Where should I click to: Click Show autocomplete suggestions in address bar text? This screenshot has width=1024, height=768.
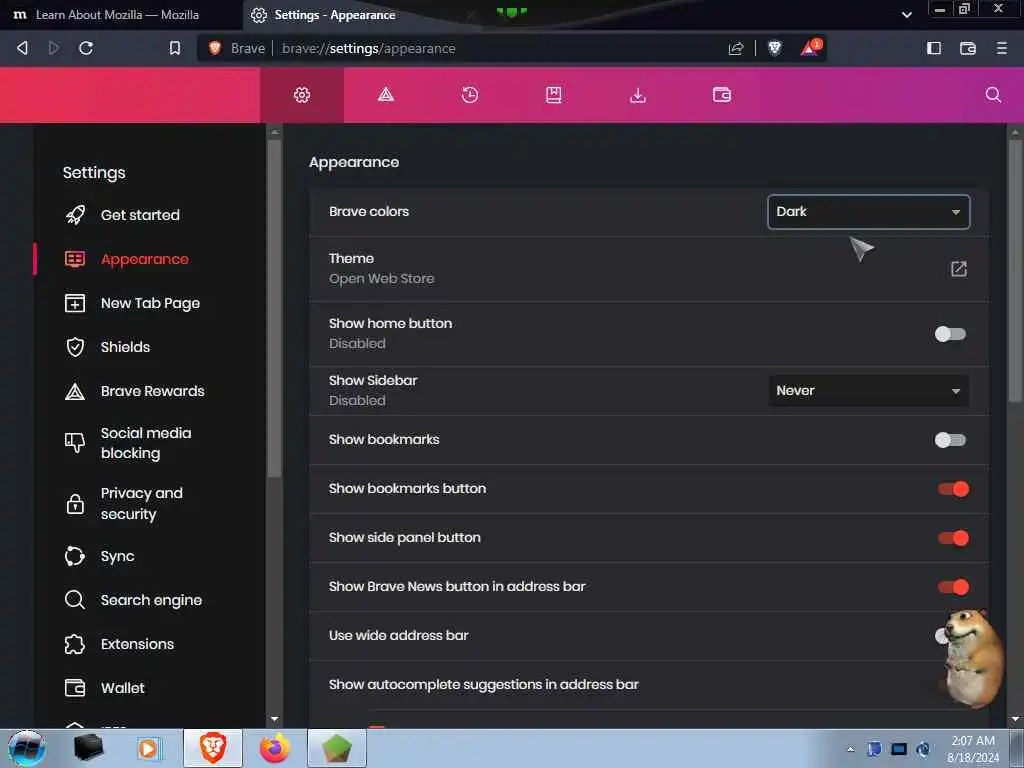click(x=484, y=684)
